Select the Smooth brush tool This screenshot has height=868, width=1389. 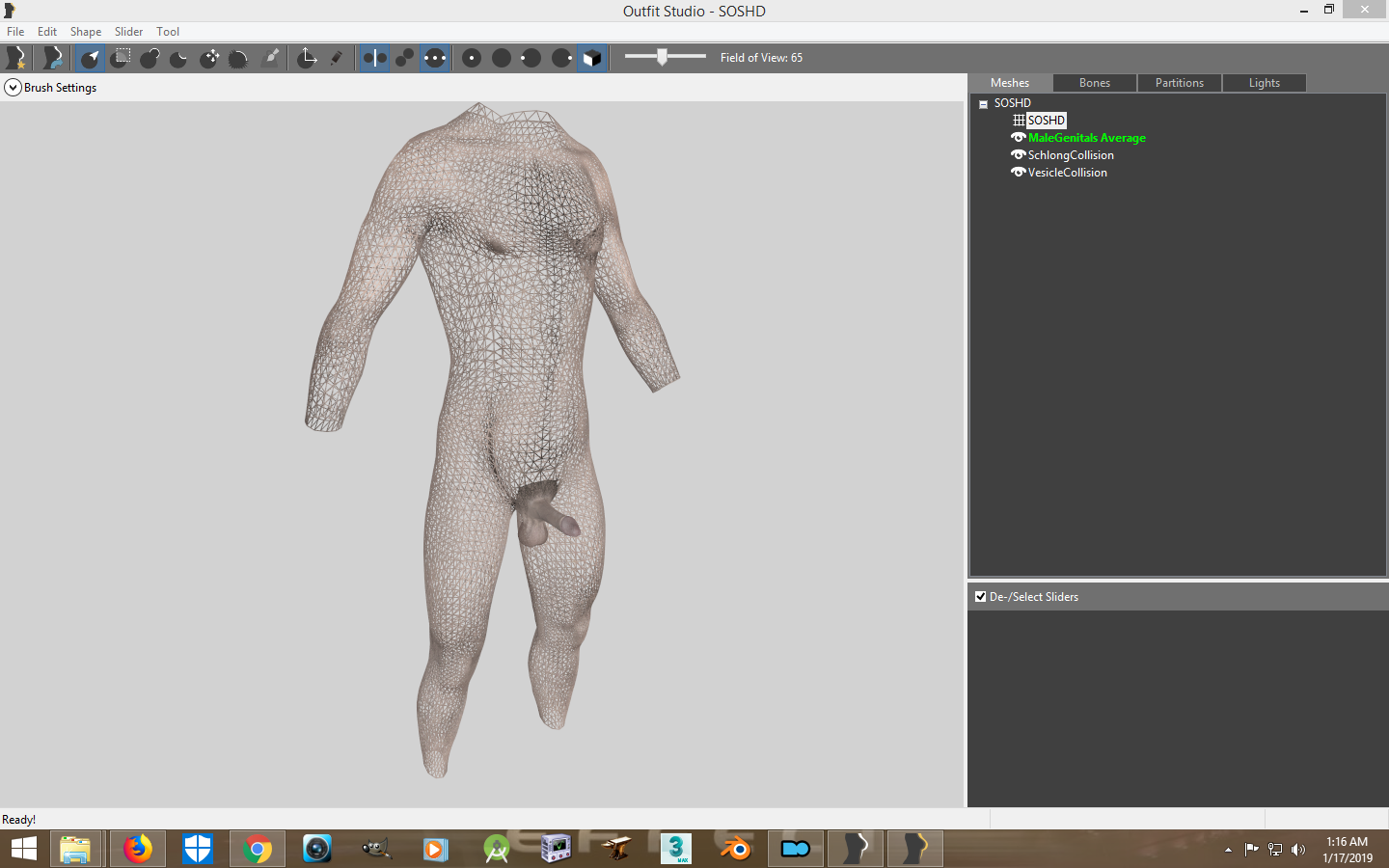click(x=239, y=58)
